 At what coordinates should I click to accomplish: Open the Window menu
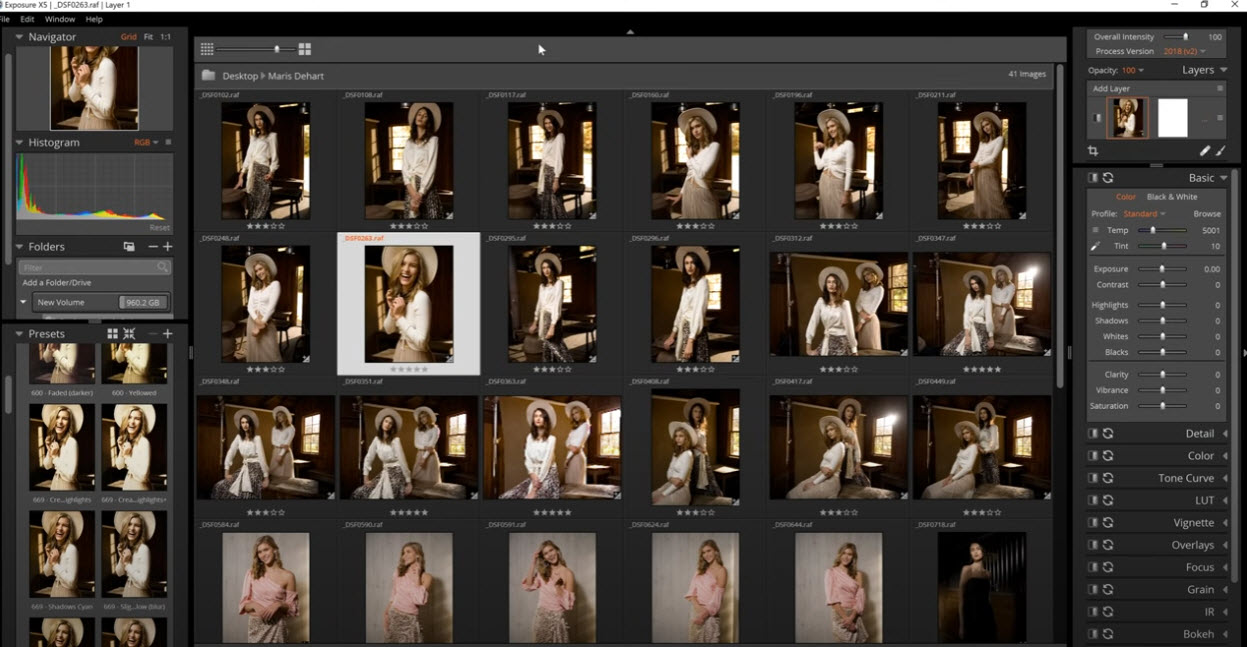[x=60, y=19]
